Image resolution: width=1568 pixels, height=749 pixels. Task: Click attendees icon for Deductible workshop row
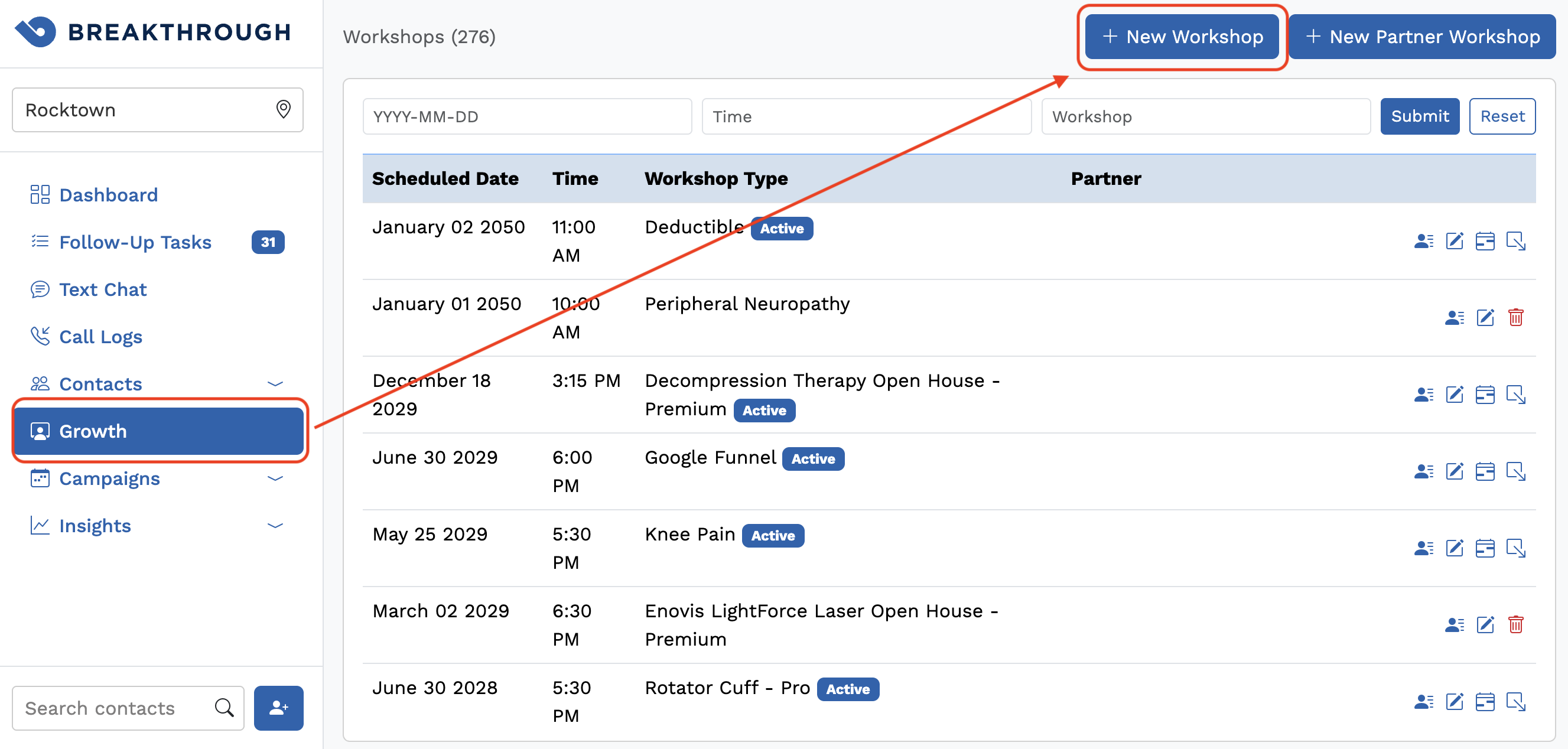[x=1423, y=242]
